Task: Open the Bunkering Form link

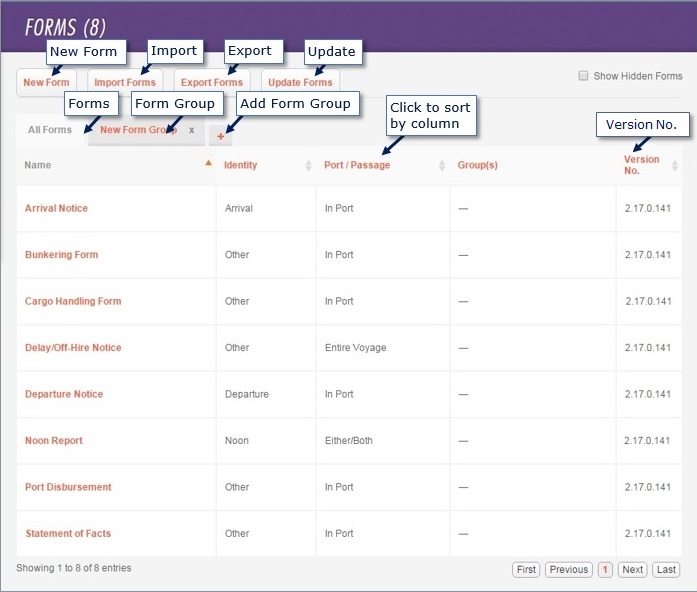Action: 61,255
